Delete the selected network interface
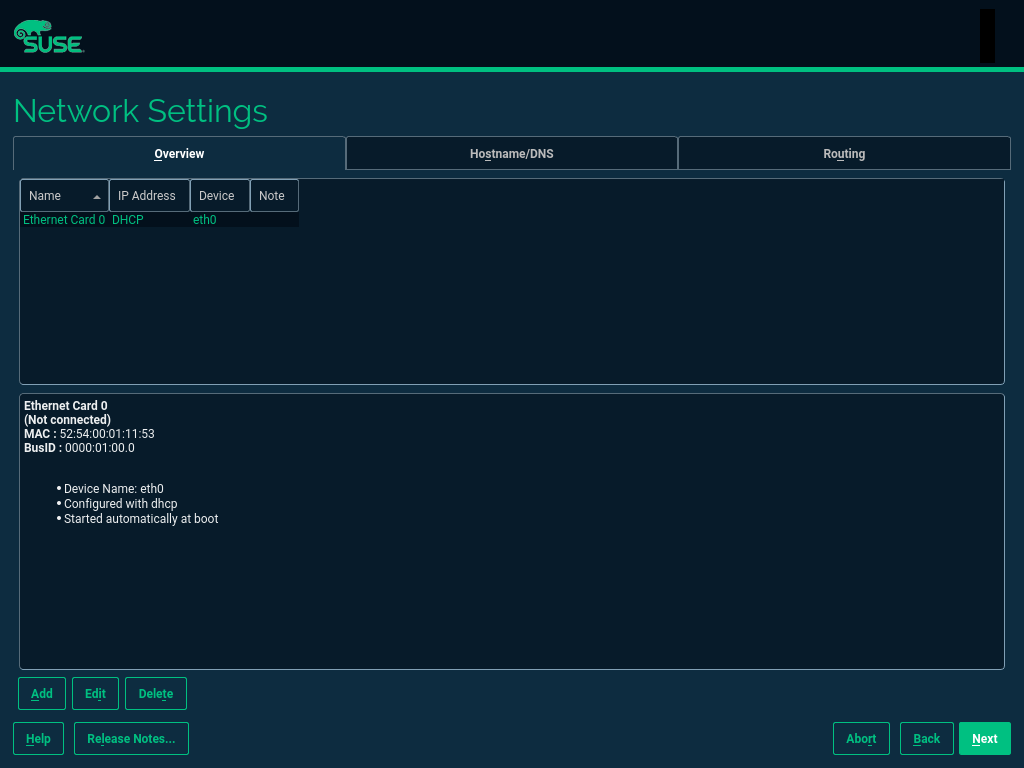 [x=155, y=694]
